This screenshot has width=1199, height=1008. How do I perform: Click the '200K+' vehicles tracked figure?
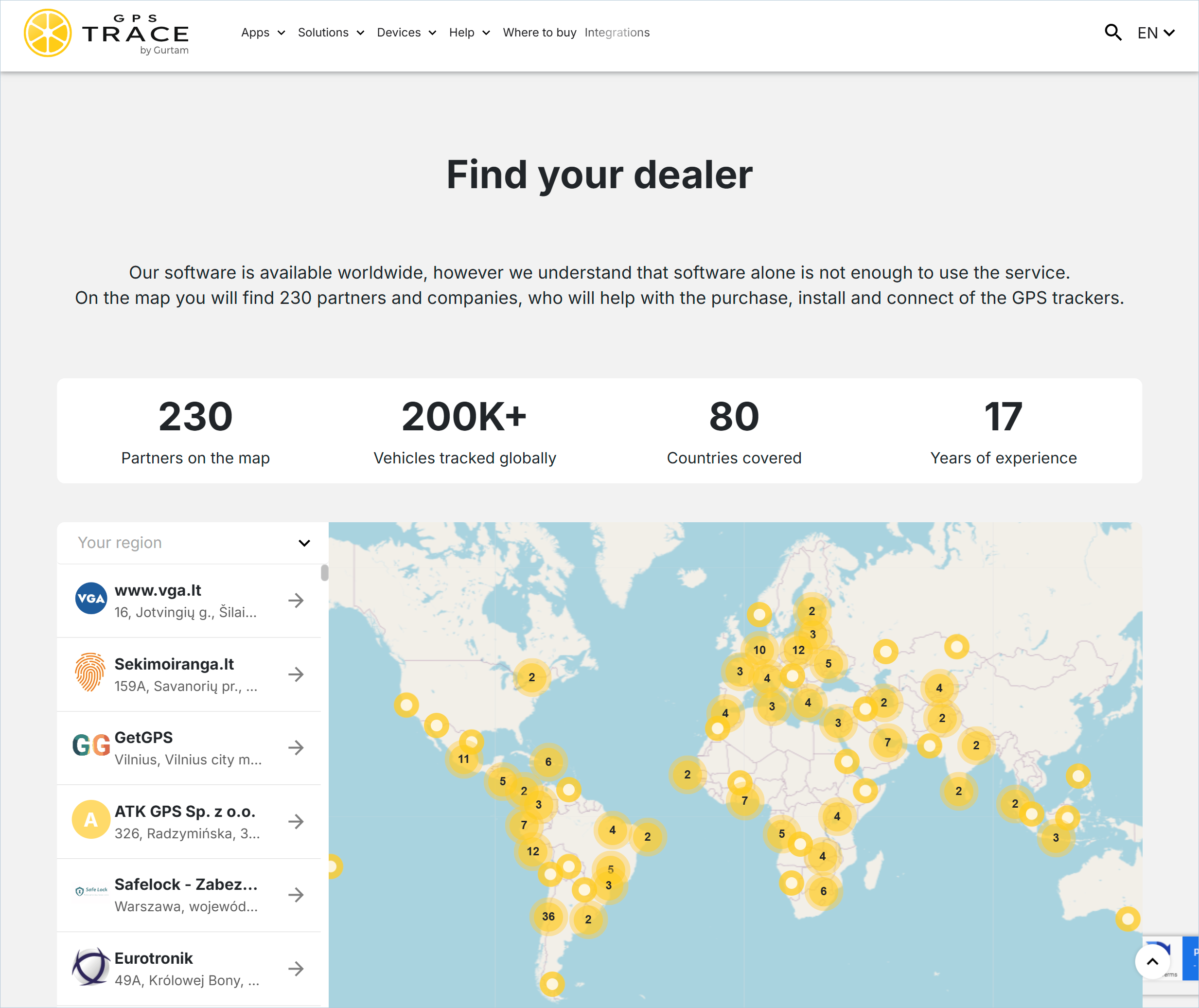pyautogui.click(x=464, y=417)
